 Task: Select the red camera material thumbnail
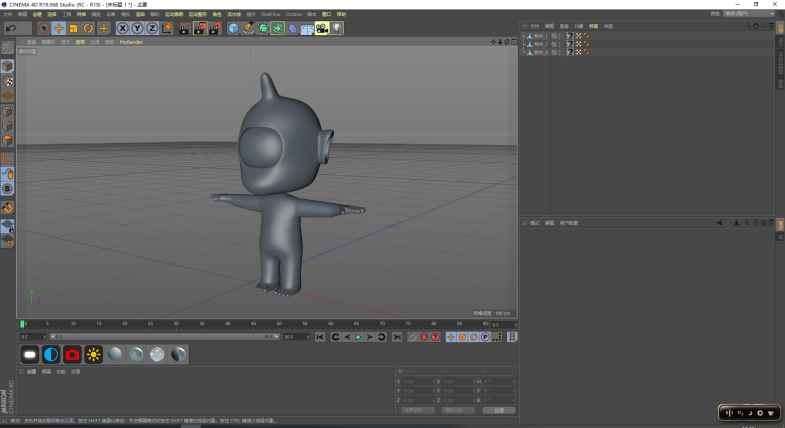click(x=72, y=354)
